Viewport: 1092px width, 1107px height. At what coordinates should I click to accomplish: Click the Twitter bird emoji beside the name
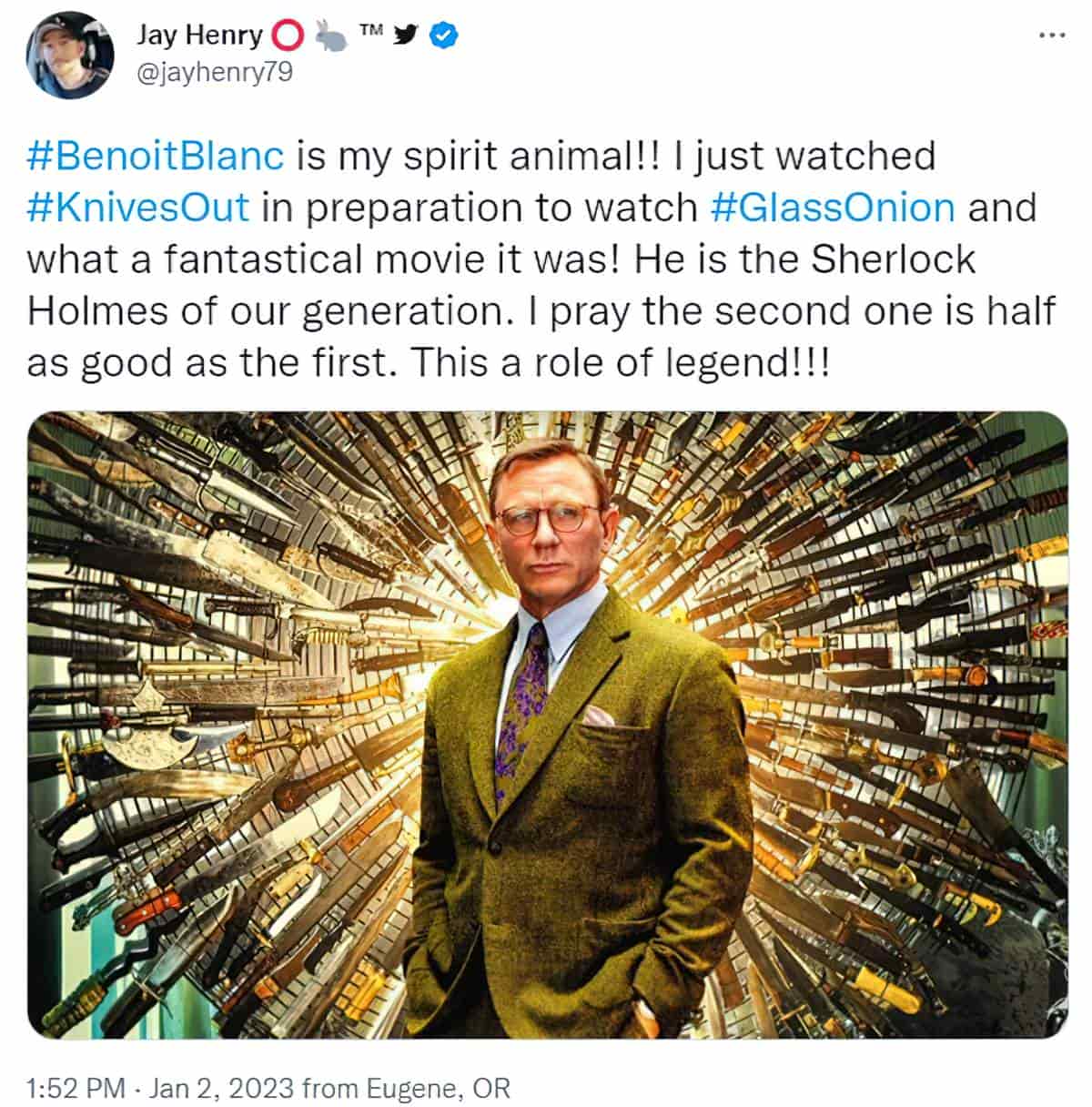[407, 36]
